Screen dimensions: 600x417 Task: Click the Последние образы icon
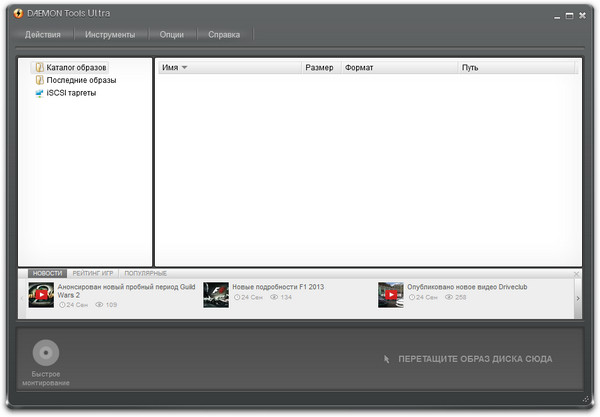click(40, 80)
